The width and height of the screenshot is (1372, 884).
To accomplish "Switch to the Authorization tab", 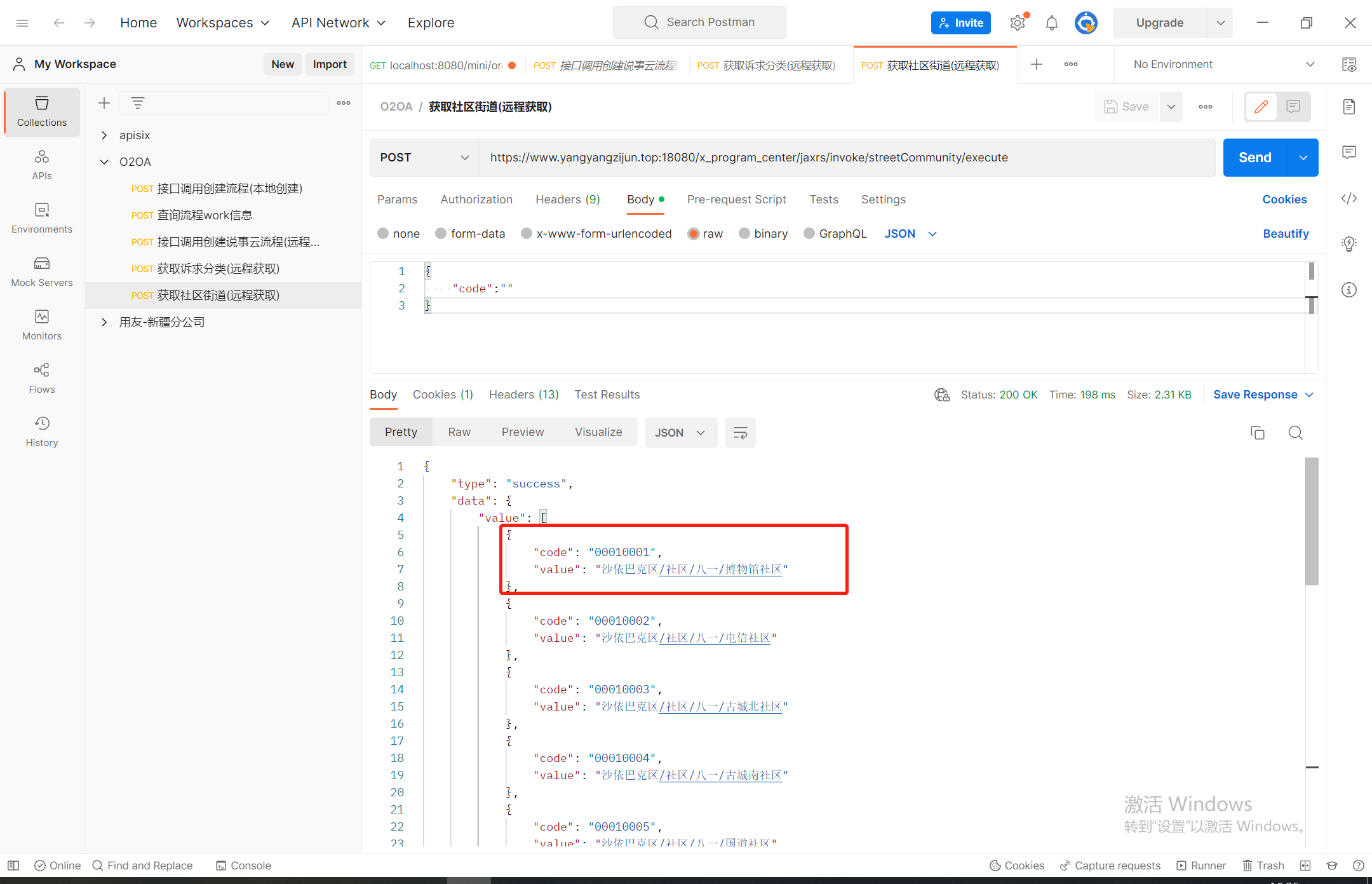I will pos(476,200).
